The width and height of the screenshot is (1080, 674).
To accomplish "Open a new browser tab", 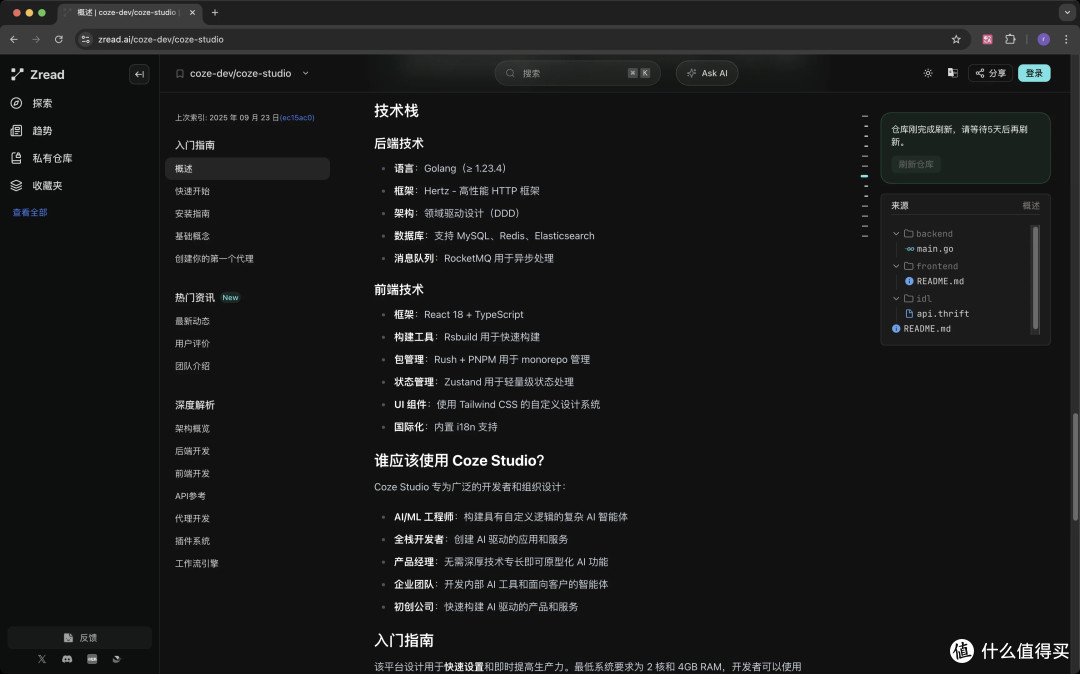I will [x=215, y=12].
